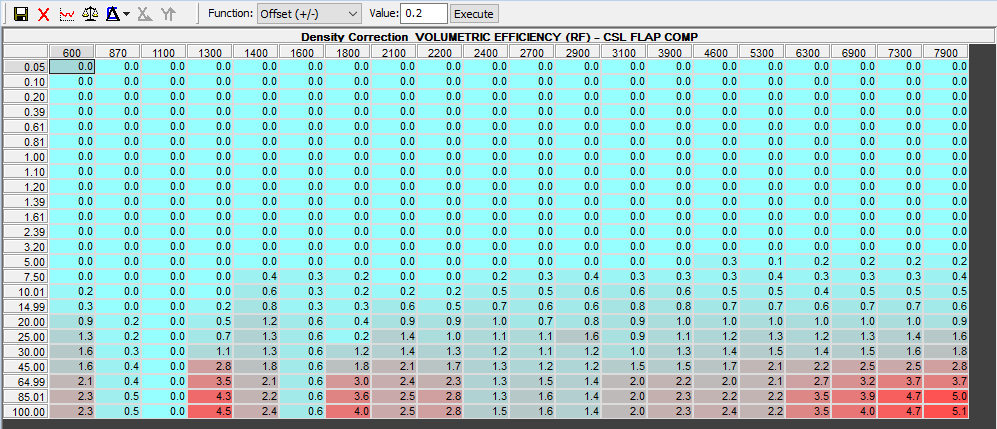The width and height of the screenshot is (997, 429).
Task: Click the balance scales compare icon
Action: pyautogui.click(x=90, y=14)
